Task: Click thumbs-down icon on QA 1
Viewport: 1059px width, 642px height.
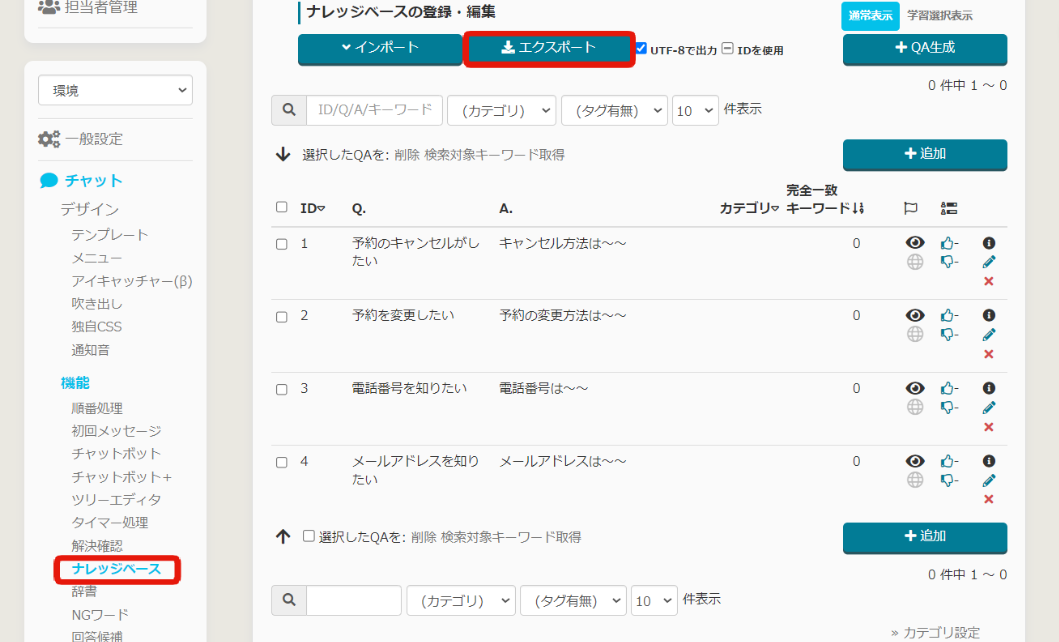Action: (948, 262)
